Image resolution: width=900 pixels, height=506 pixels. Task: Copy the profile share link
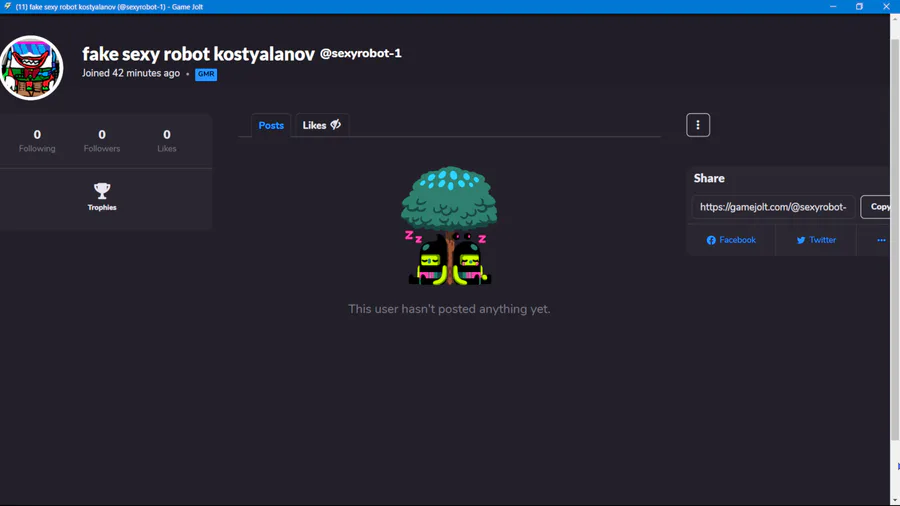tap(877, 207)
